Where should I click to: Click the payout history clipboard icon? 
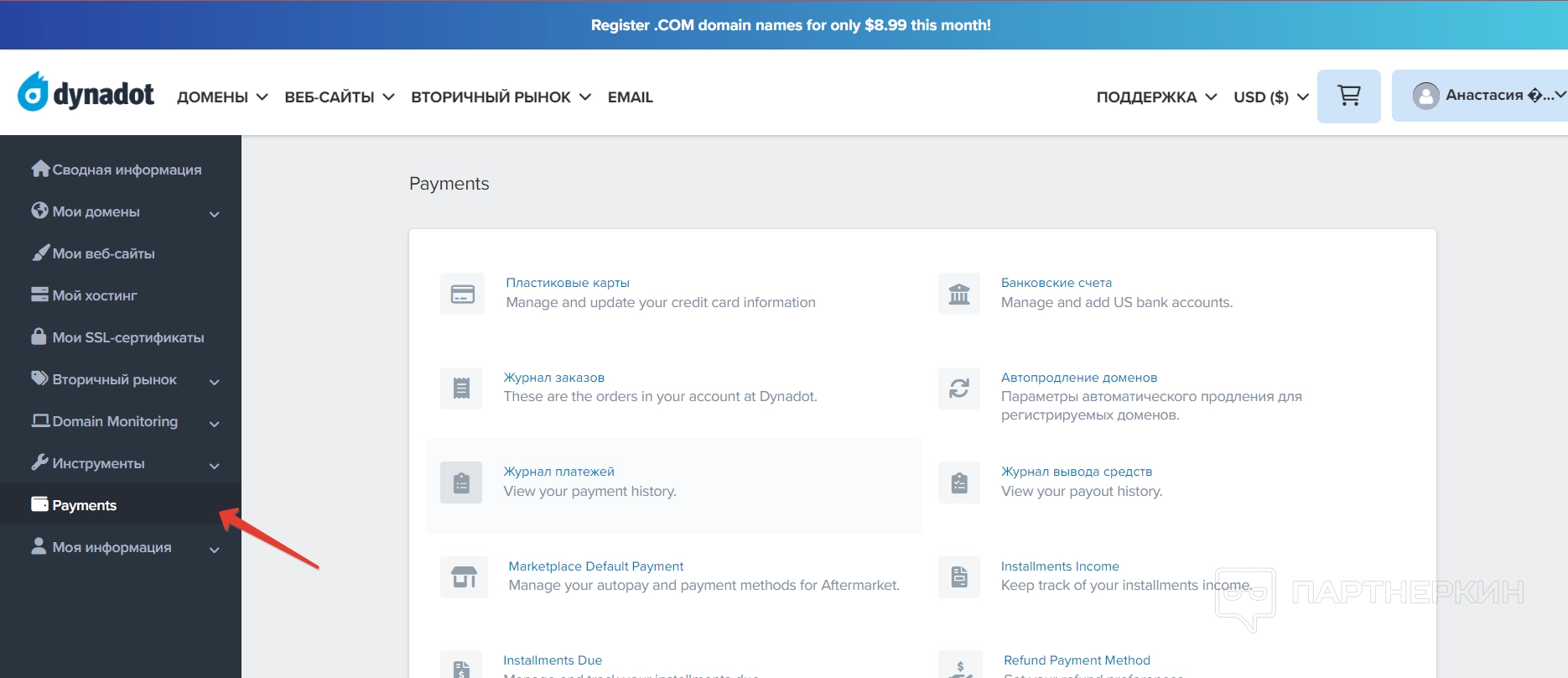pyautogui.click(x=958, y=482)
